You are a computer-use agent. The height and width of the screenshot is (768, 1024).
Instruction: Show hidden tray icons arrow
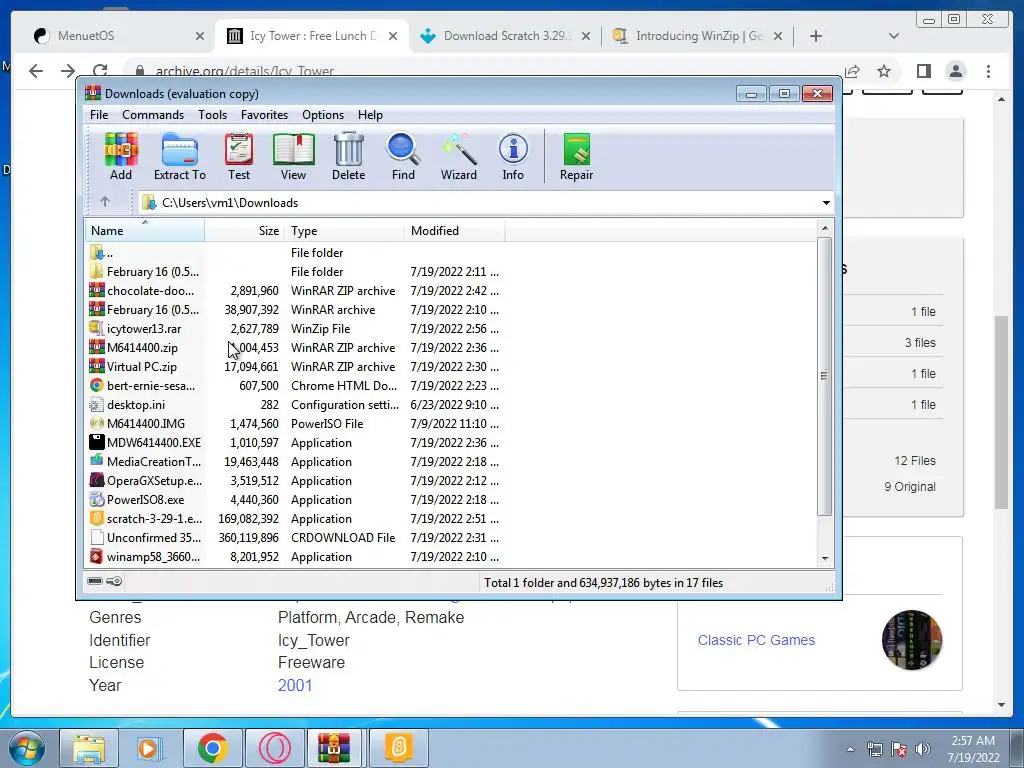pos(850,749)
